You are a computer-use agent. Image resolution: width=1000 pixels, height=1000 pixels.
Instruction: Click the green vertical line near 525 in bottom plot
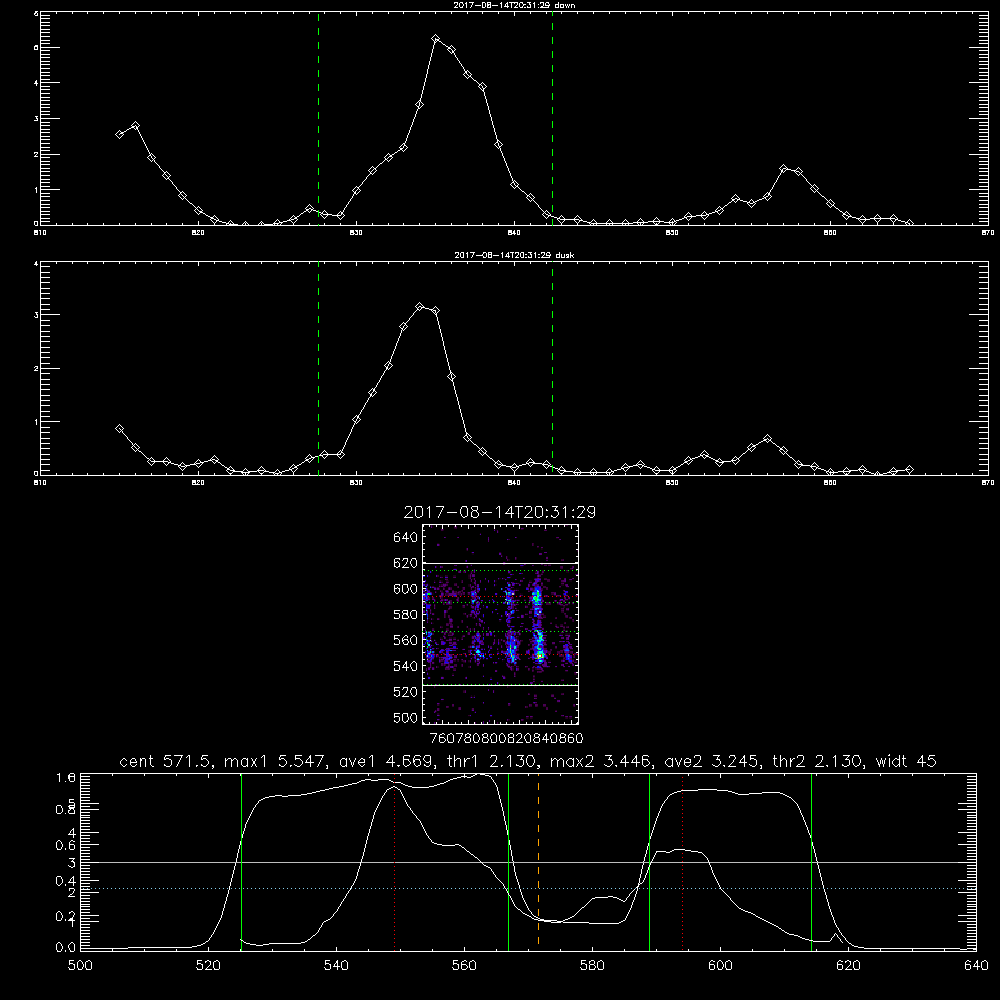pos(241,861)
